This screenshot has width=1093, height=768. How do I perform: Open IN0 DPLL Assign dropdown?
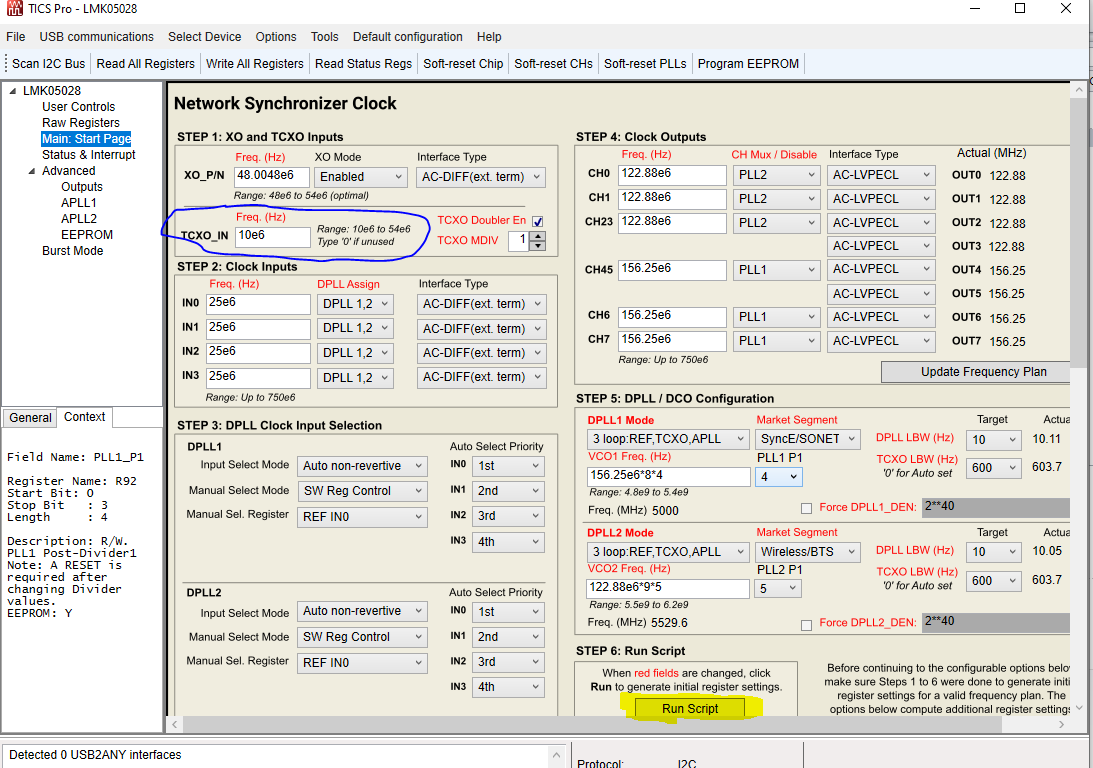click(356, 304)
